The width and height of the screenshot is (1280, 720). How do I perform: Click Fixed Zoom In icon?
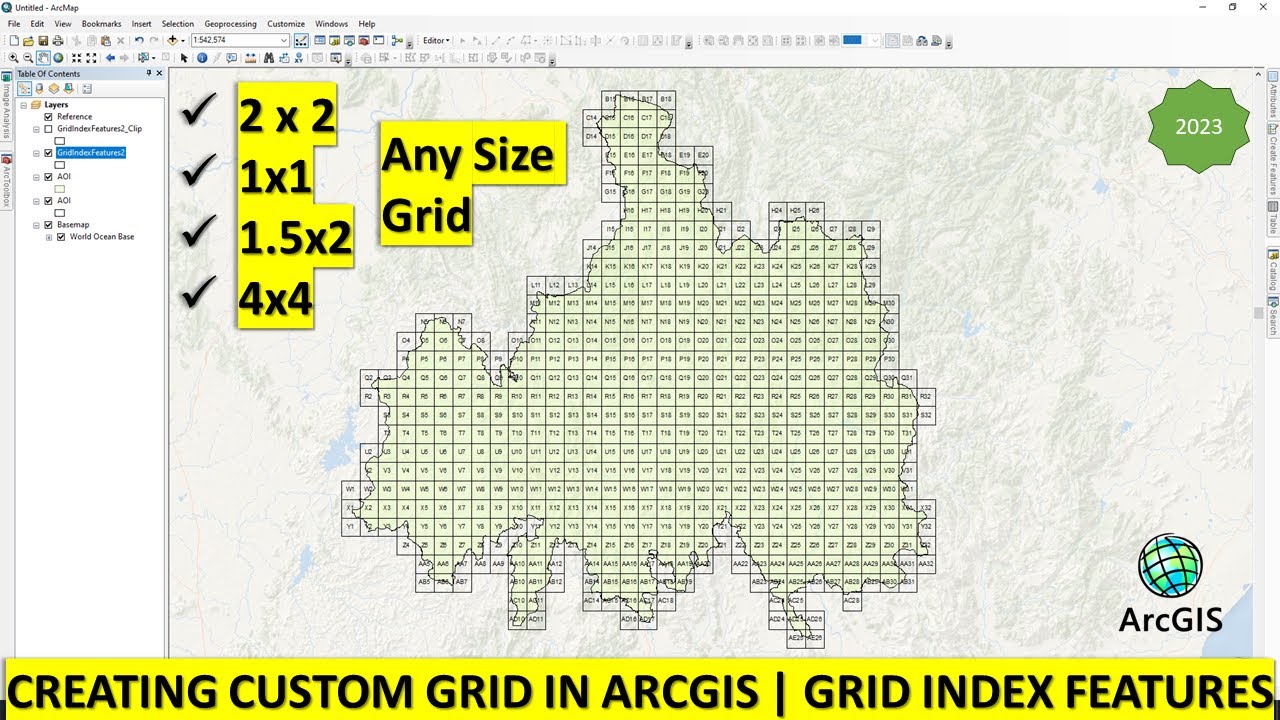[77, 58]
